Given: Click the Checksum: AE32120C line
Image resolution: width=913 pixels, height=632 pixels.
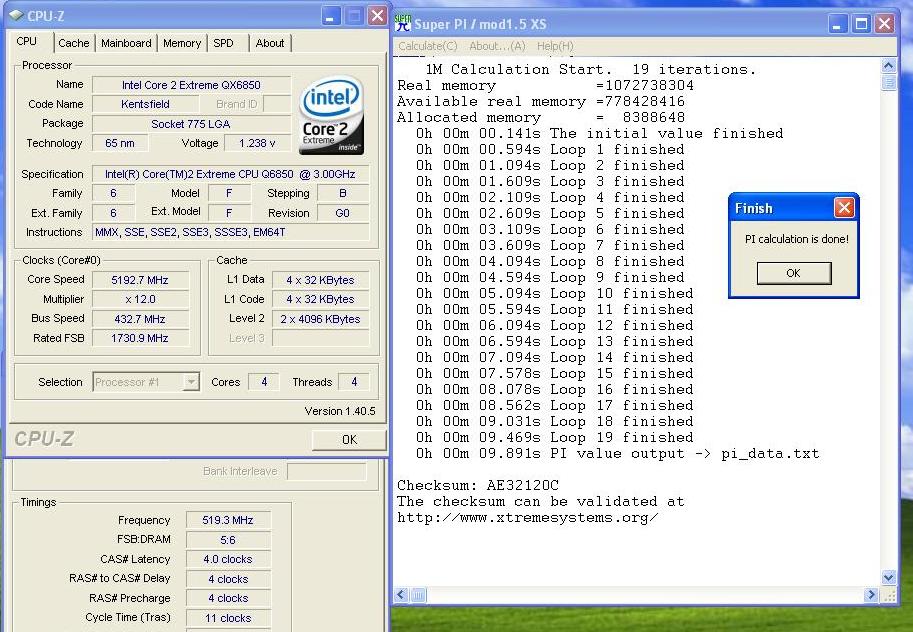Looking at the screenshot, I should click(x=478, y=485).
